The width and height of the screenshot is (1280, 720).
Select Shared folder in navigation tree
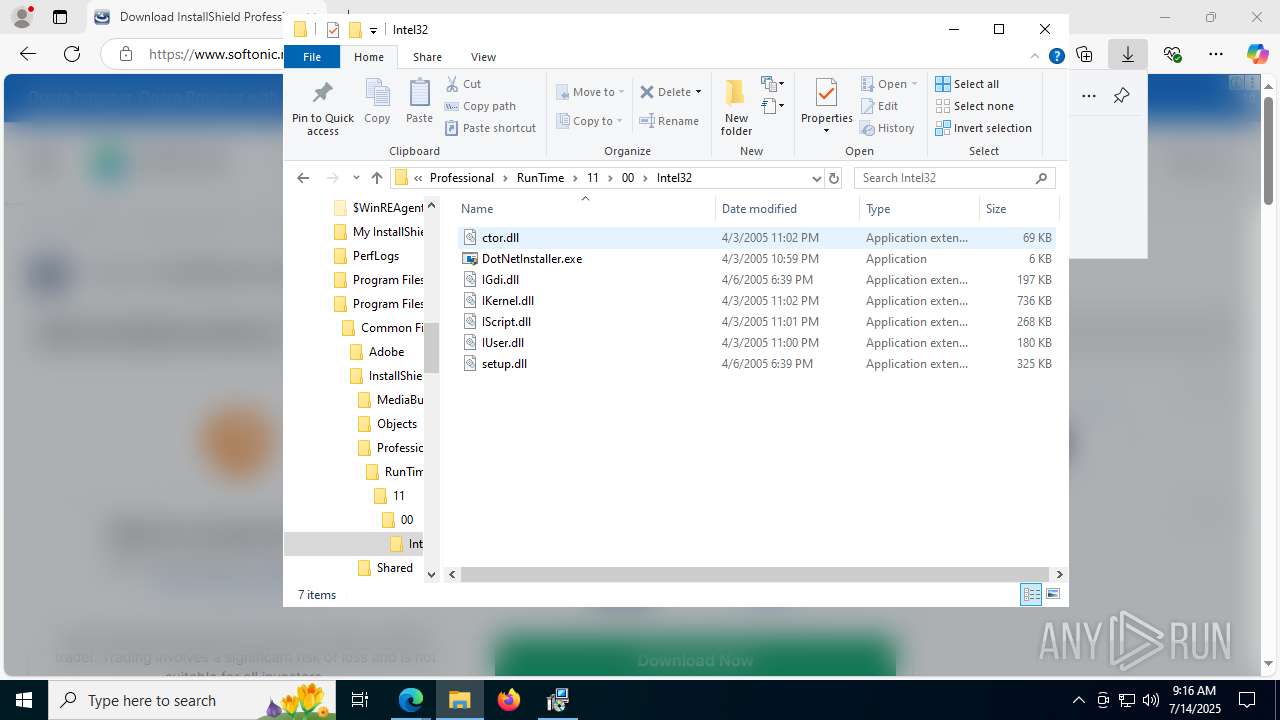pyautogui.click(x=394, y=568)
